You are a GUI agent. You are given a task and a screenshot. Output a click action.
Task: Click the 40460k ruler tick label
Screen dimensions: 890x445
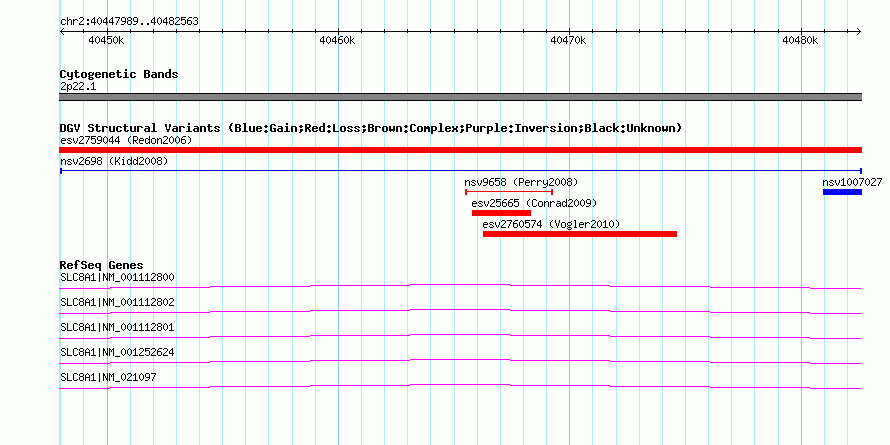point(337,40)
